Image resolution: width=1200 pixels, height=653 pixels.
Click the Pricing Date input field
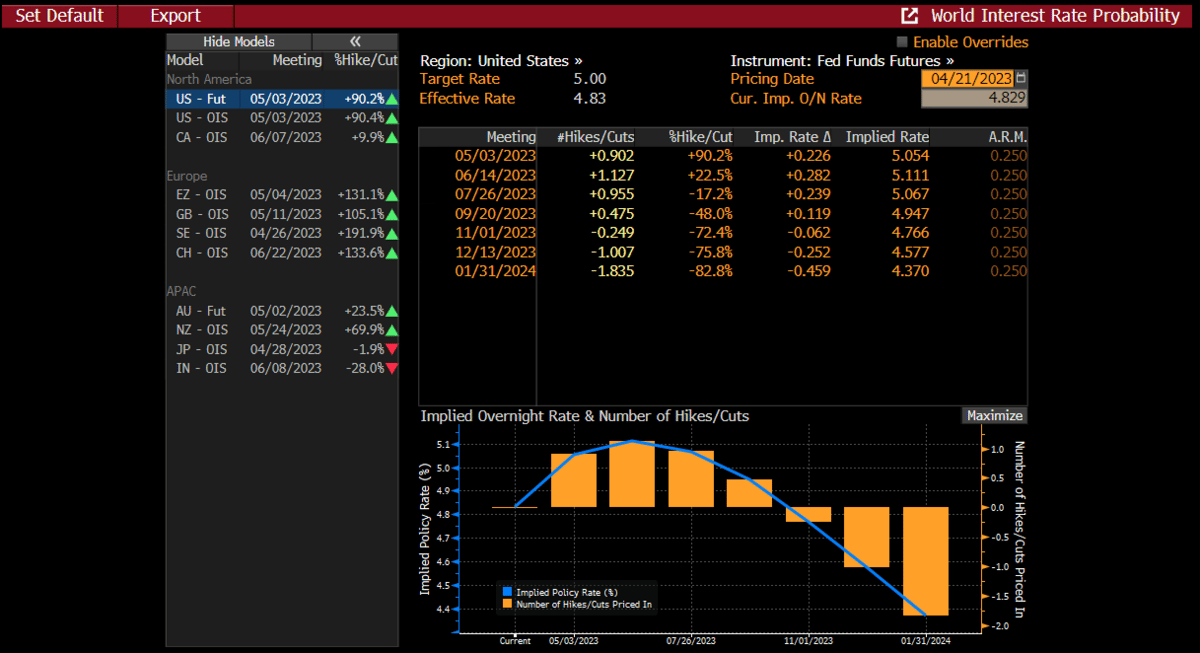(x=967, y=78)
